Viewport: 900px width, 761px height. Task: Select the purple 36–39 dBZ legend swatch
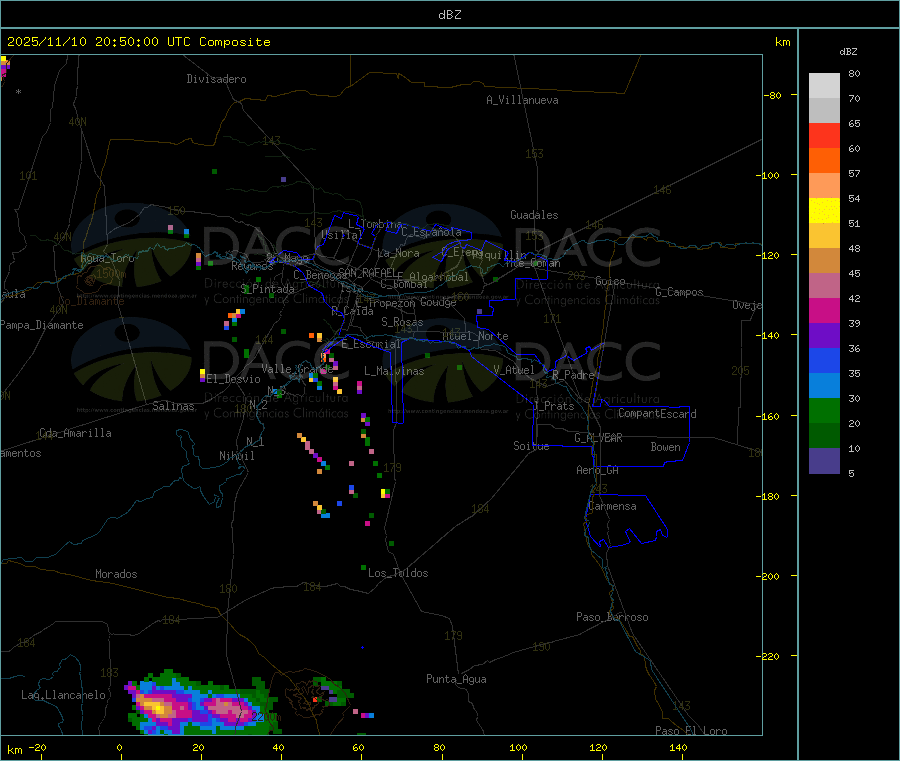click(x=824, y=336)
